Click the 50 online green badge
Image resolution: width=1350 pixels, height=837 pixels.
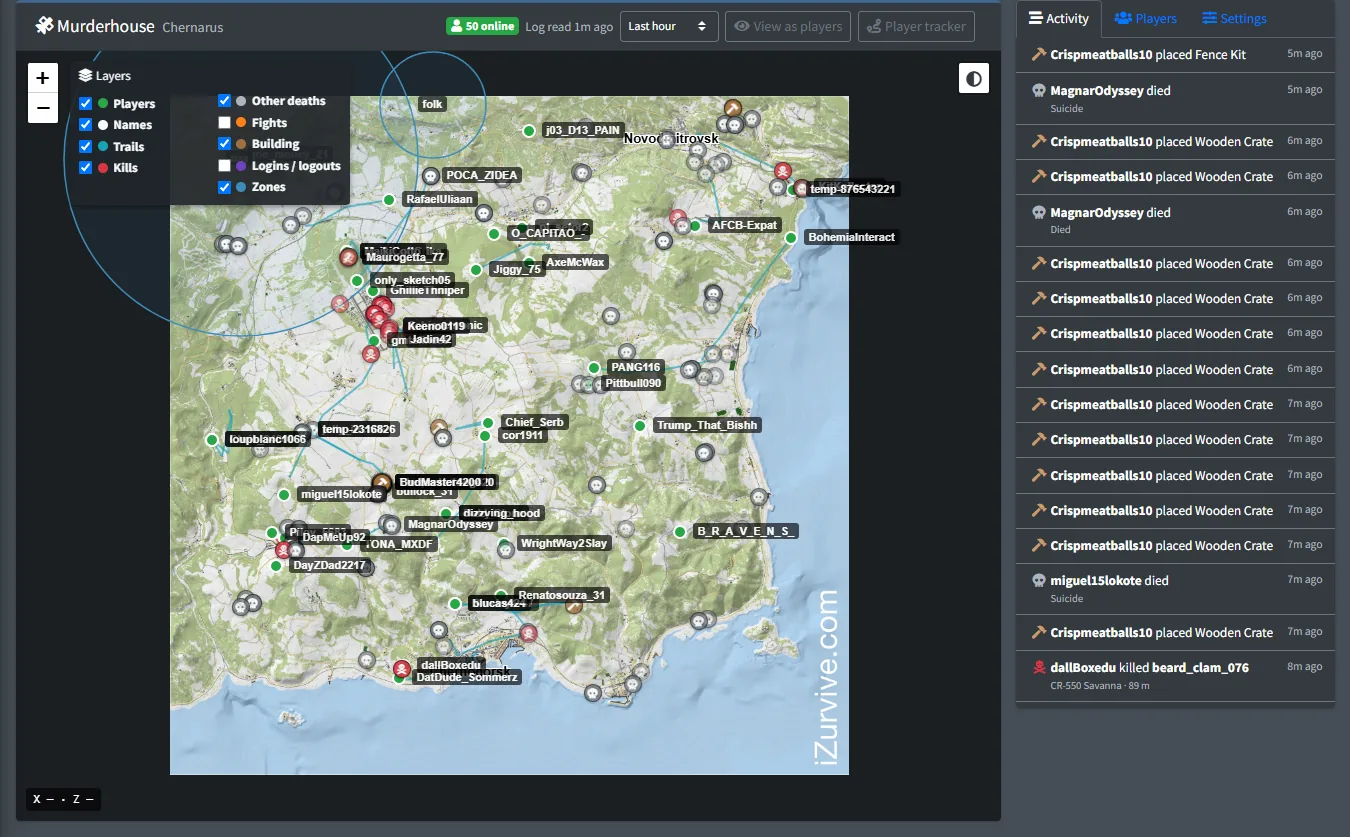pos(482,26)
